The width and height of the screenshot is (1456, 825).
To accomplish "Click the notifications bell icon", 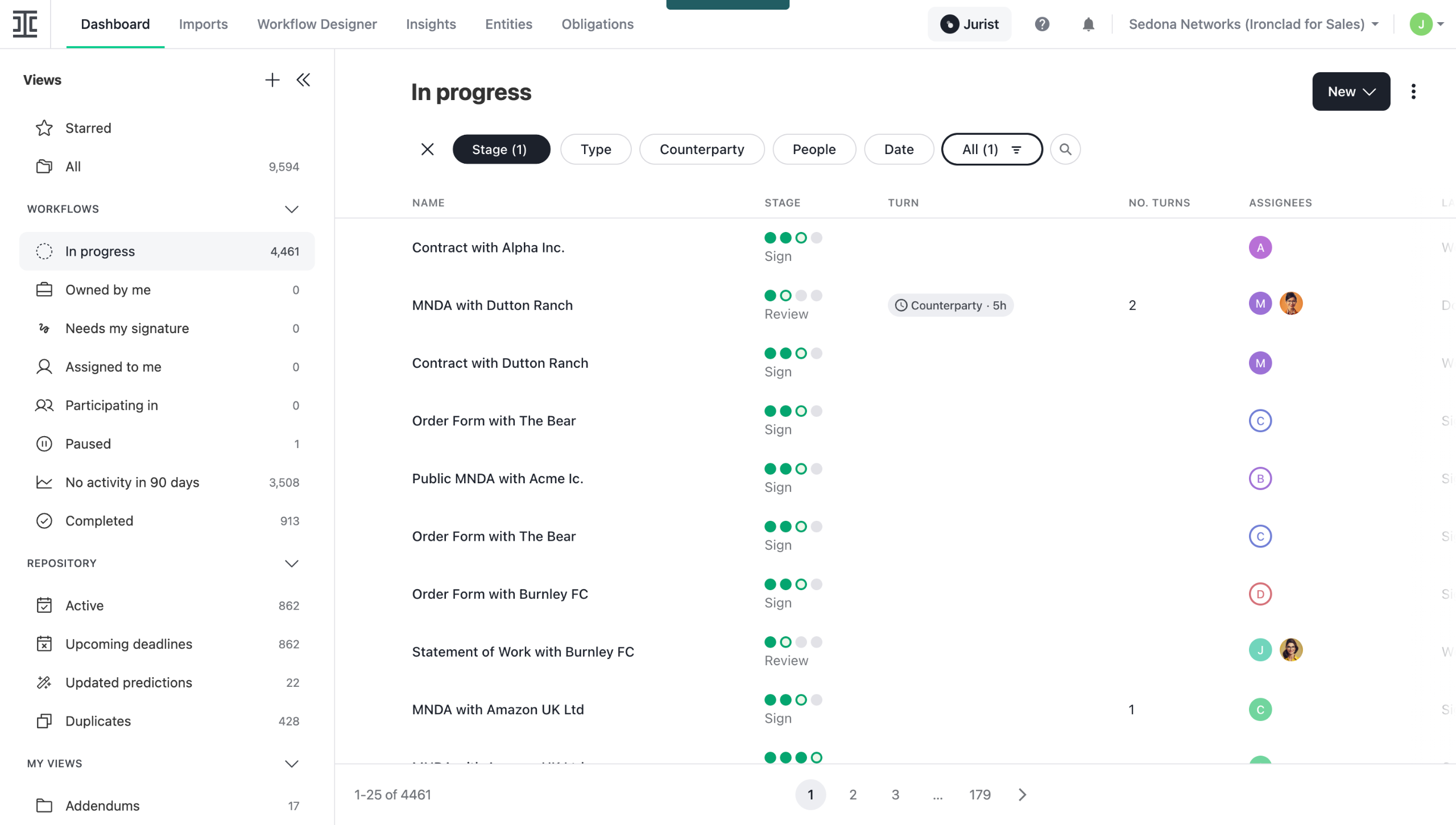I will pyautogui.click(x=1087, y=24).
